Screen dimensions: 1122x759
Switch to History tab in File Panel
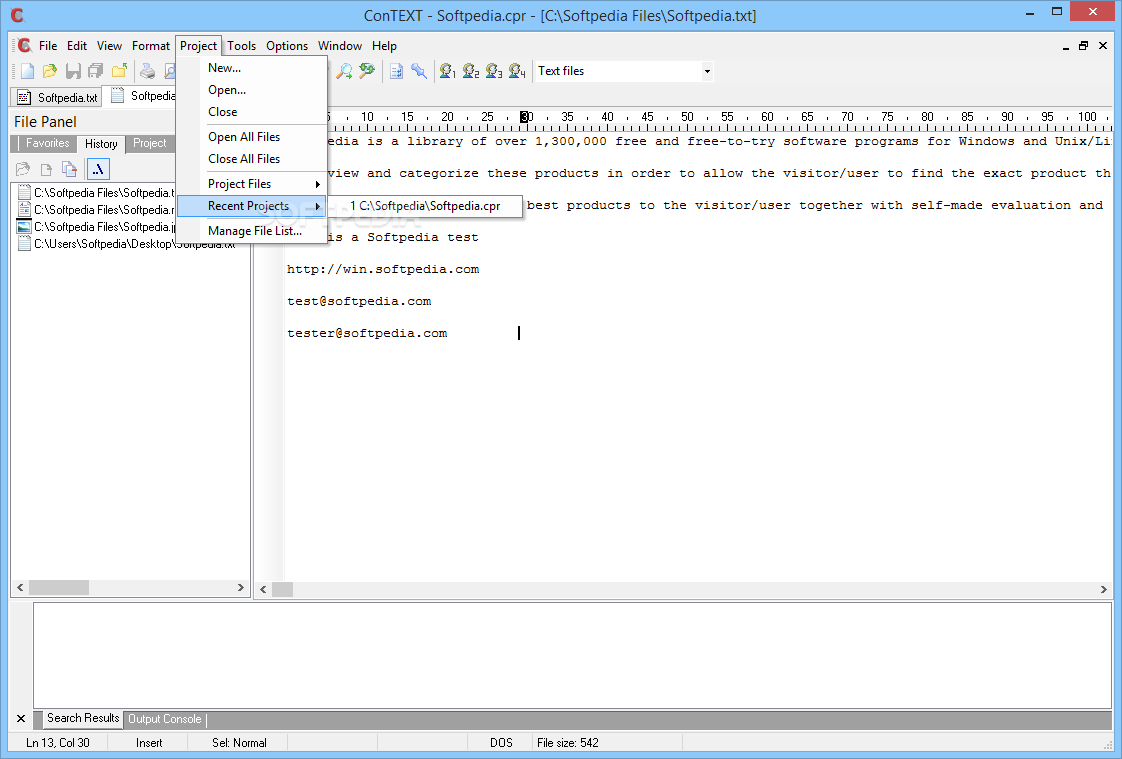click(101, 144)
